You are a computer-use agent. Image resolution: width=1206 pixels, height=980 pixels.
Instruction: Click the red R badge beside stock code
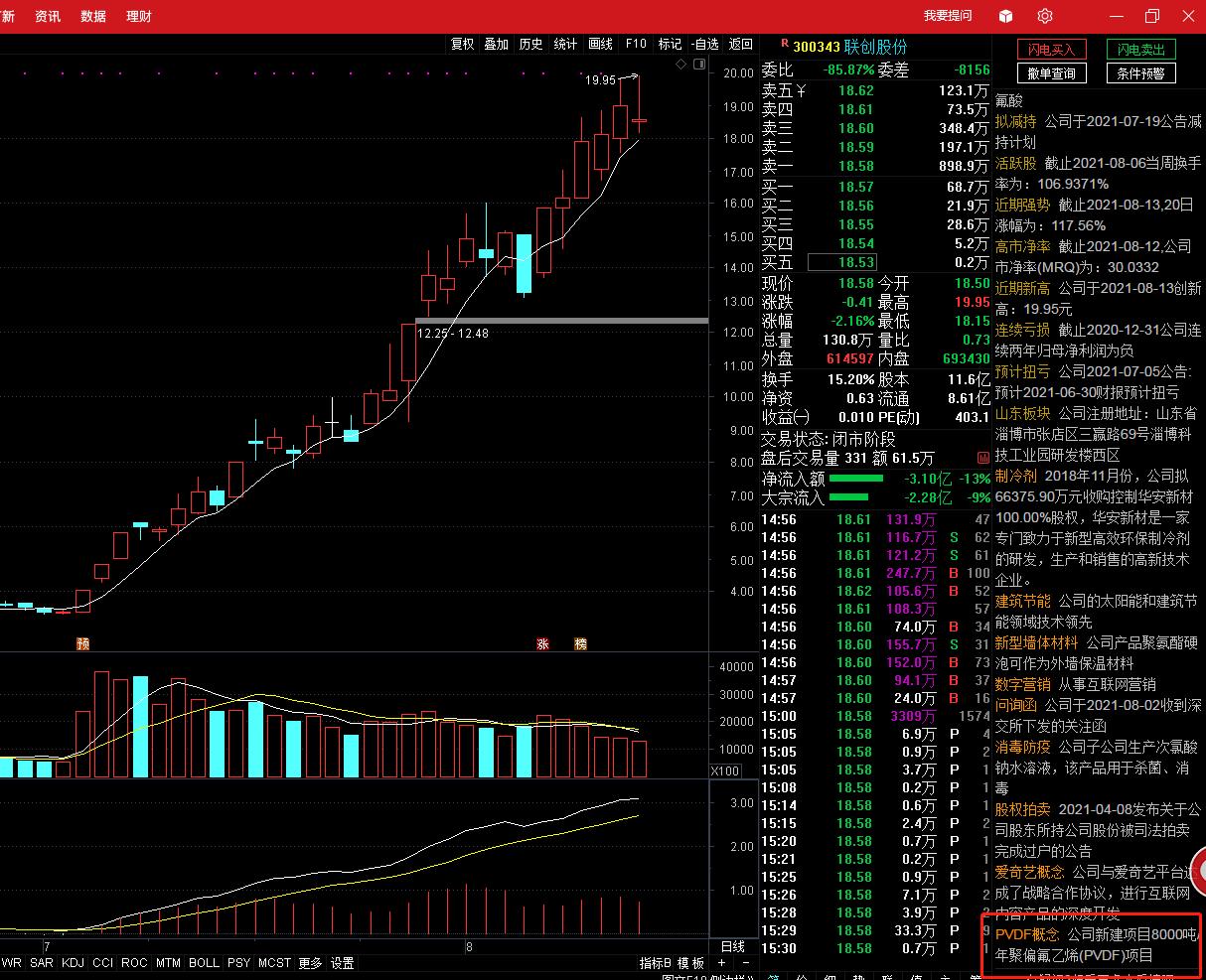click(784, 44)
